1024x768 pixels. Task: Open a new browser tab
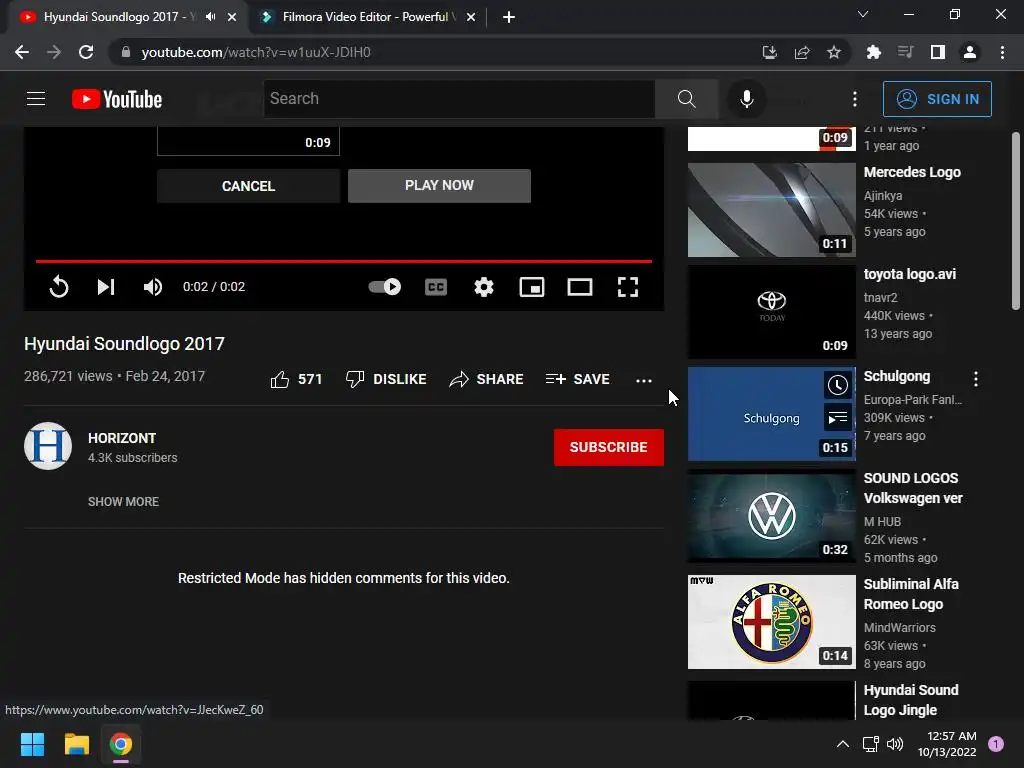(509, 17)
